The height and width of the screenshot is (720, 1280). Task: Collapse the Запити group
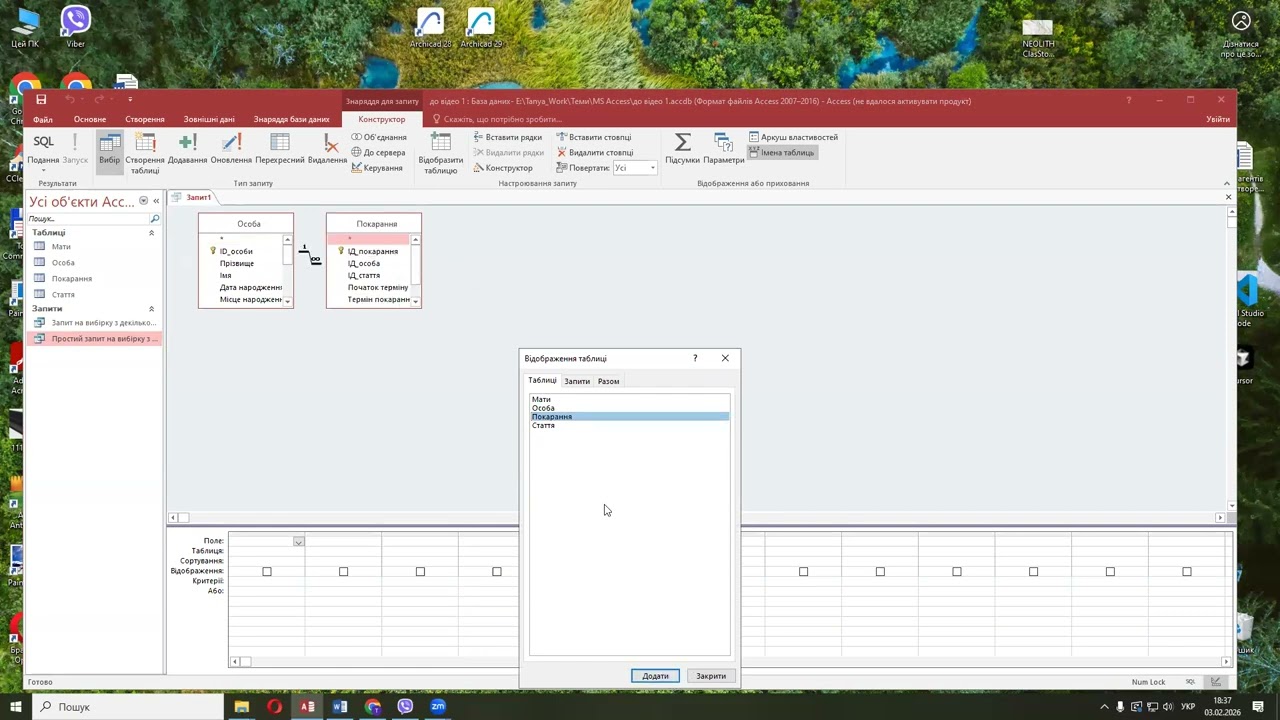151,309
